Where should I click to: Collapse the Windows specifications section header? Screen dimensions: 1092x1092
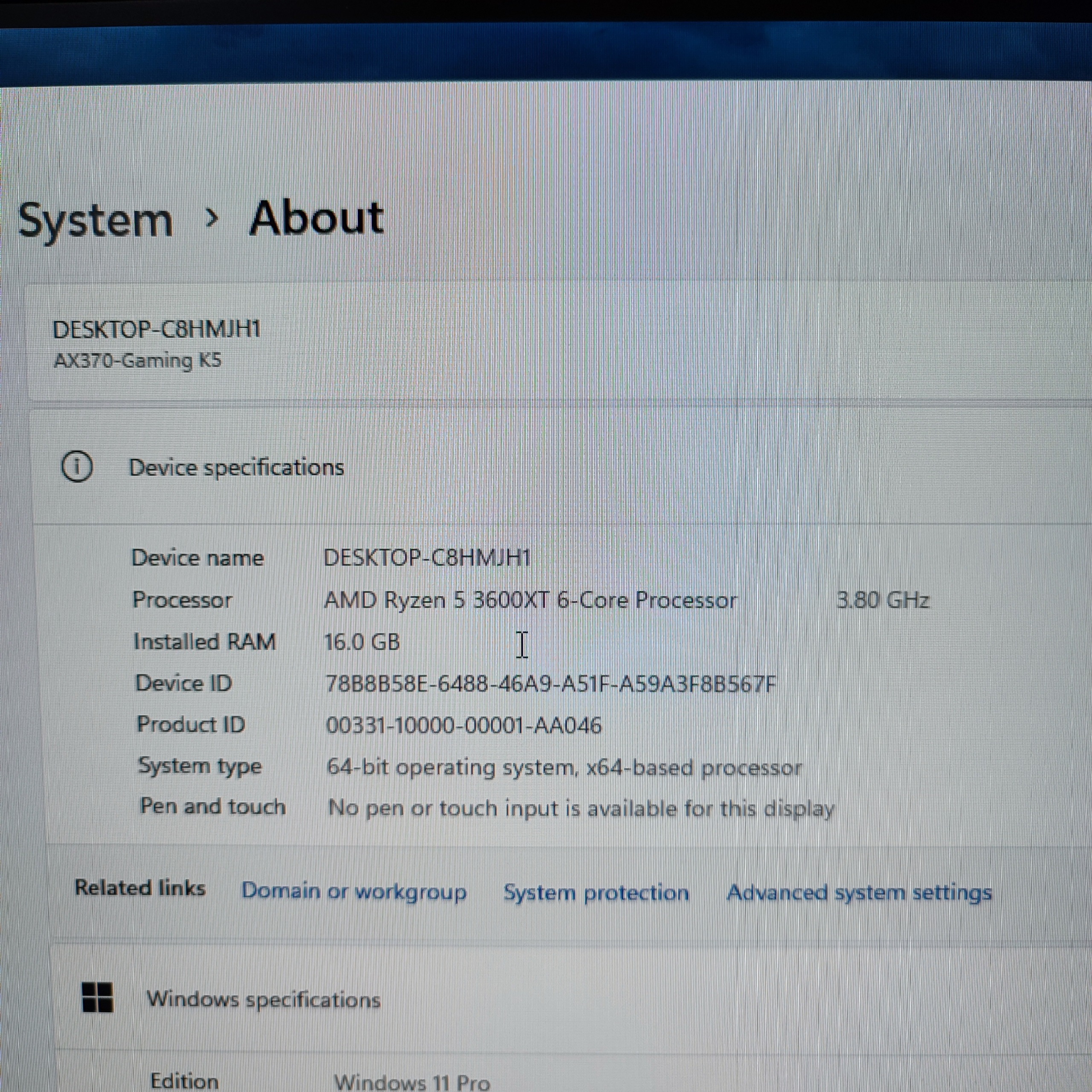pos(263,999)
